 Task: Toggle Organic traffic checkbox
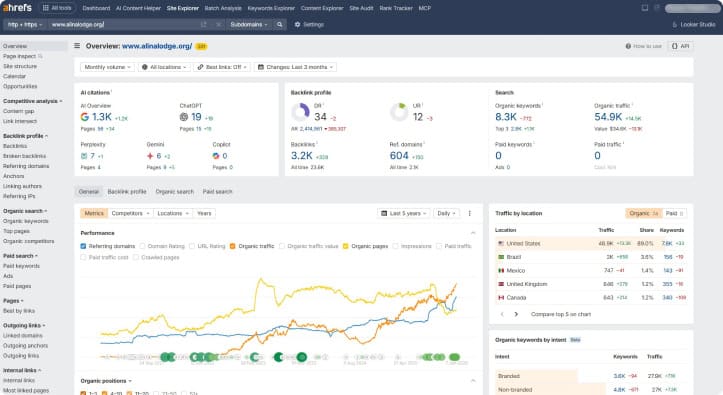(x=233, y=246)
